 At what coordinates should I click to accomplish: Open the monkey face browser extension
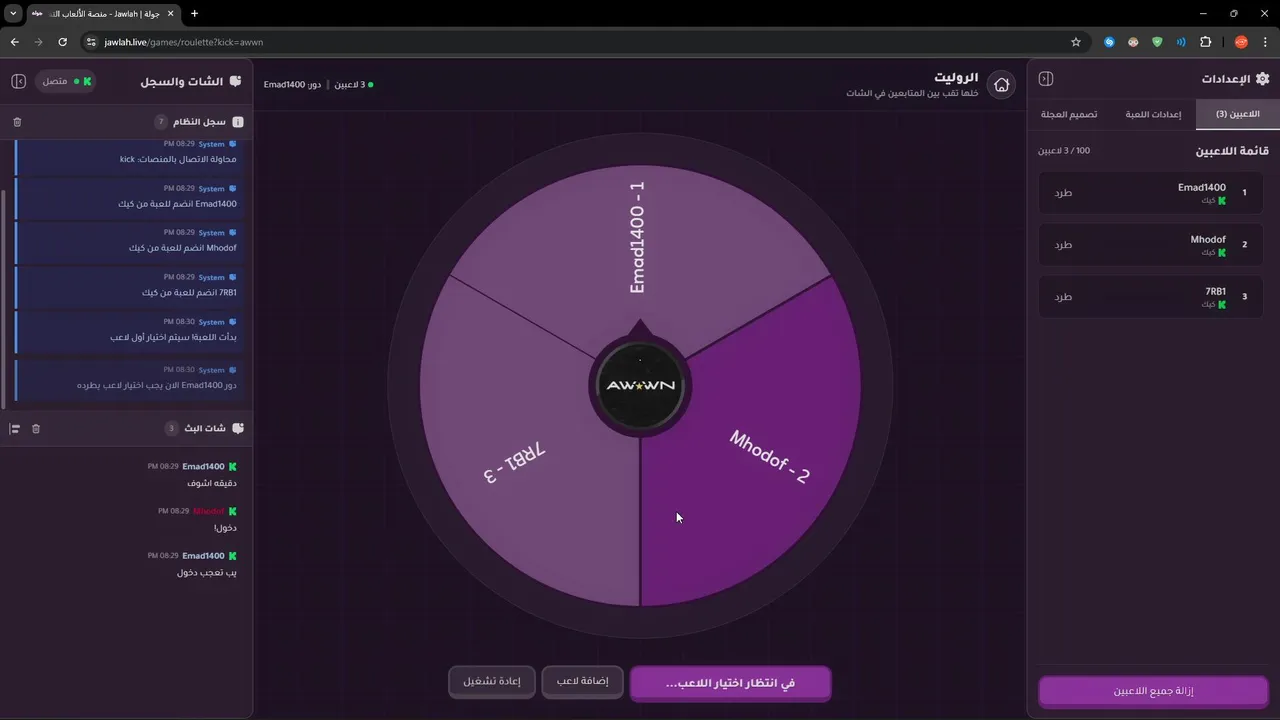(x=1133, y=42)
